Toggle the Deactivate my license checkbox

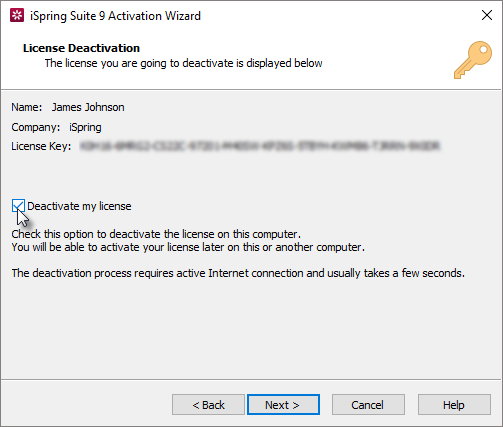click(18, 206)
